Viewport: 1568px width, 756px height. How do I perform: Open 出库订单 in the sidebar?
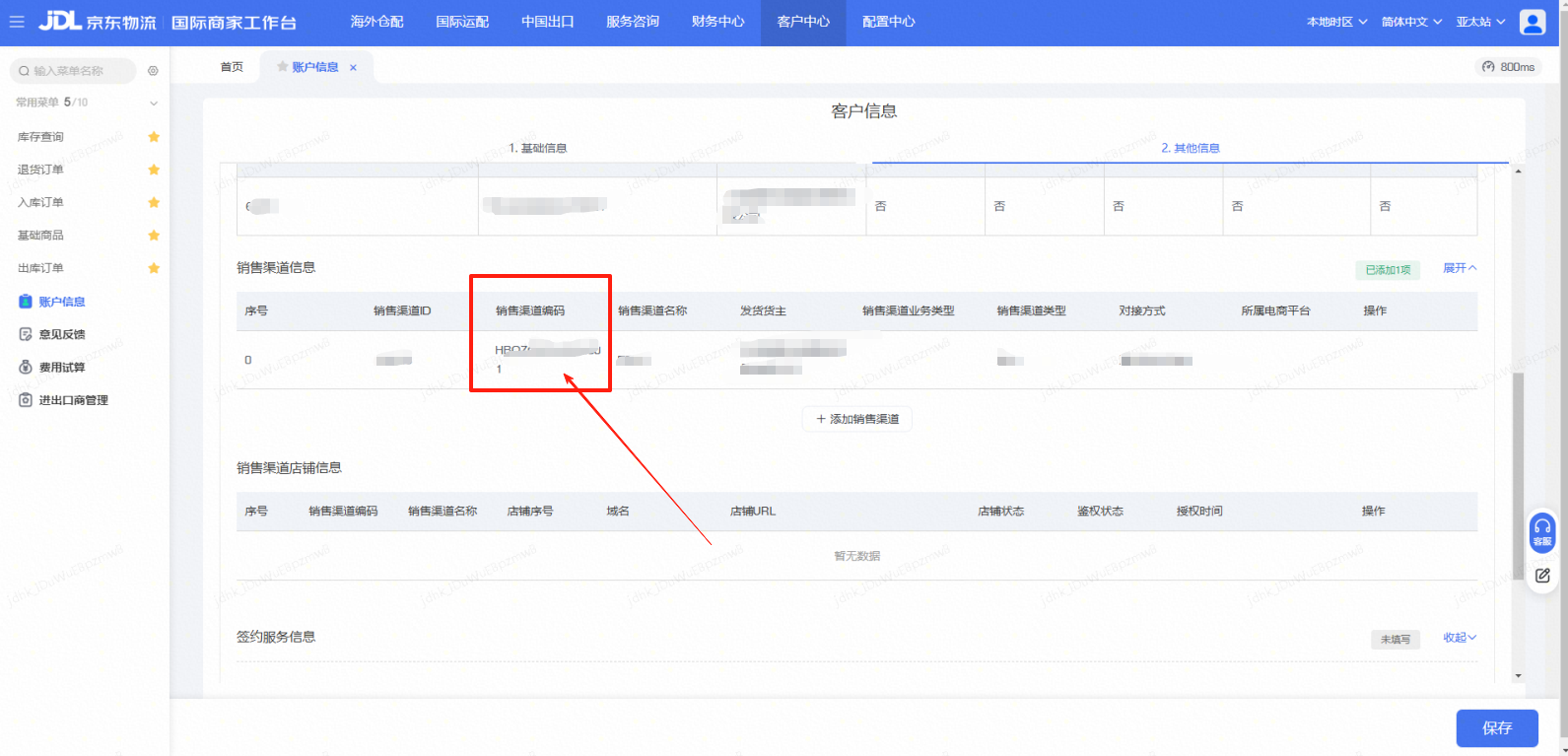pos(40,268)
